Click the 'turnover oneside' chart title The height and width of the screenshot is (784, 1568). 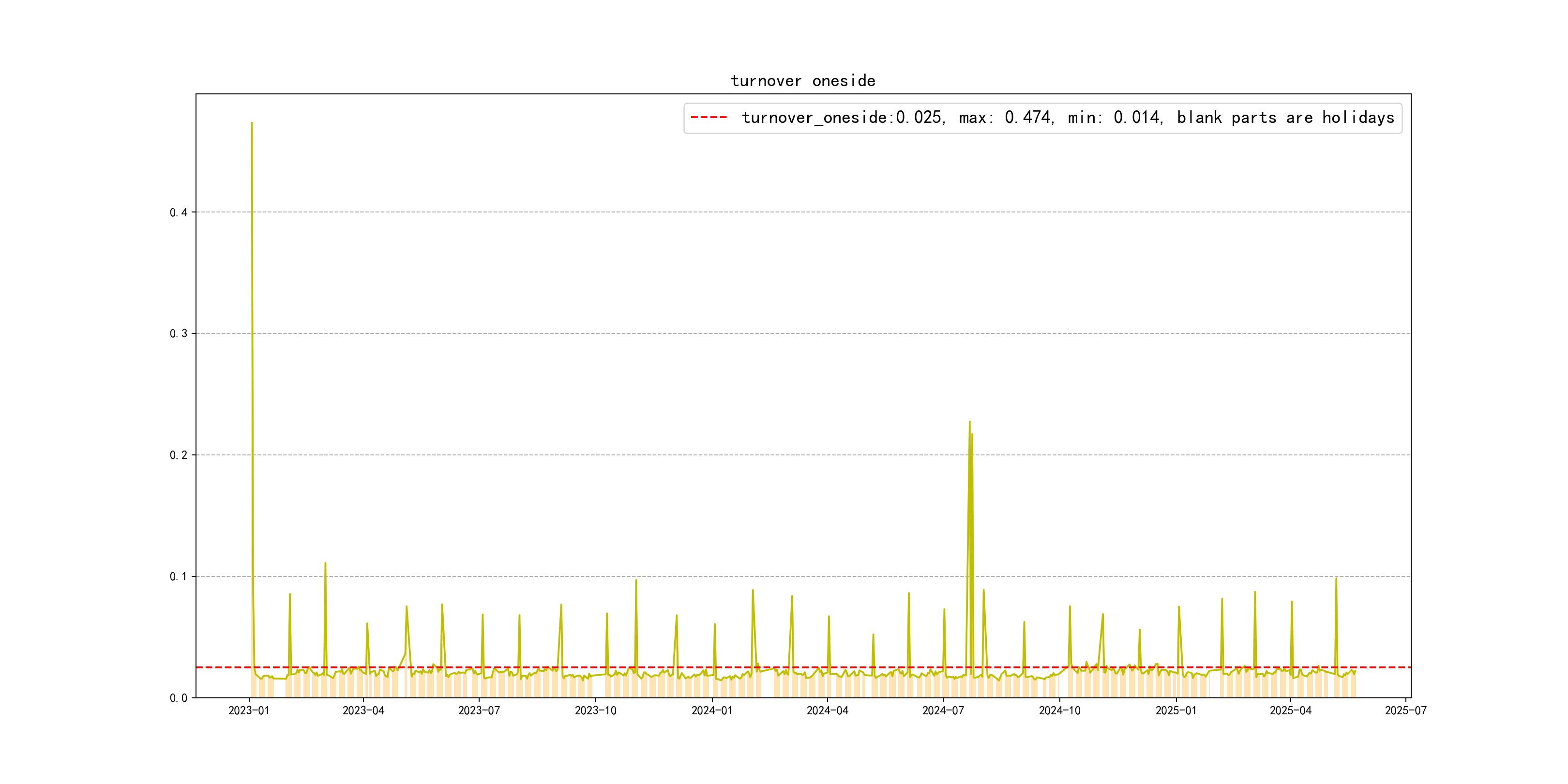pyautogui.click(x=802, y=81)
